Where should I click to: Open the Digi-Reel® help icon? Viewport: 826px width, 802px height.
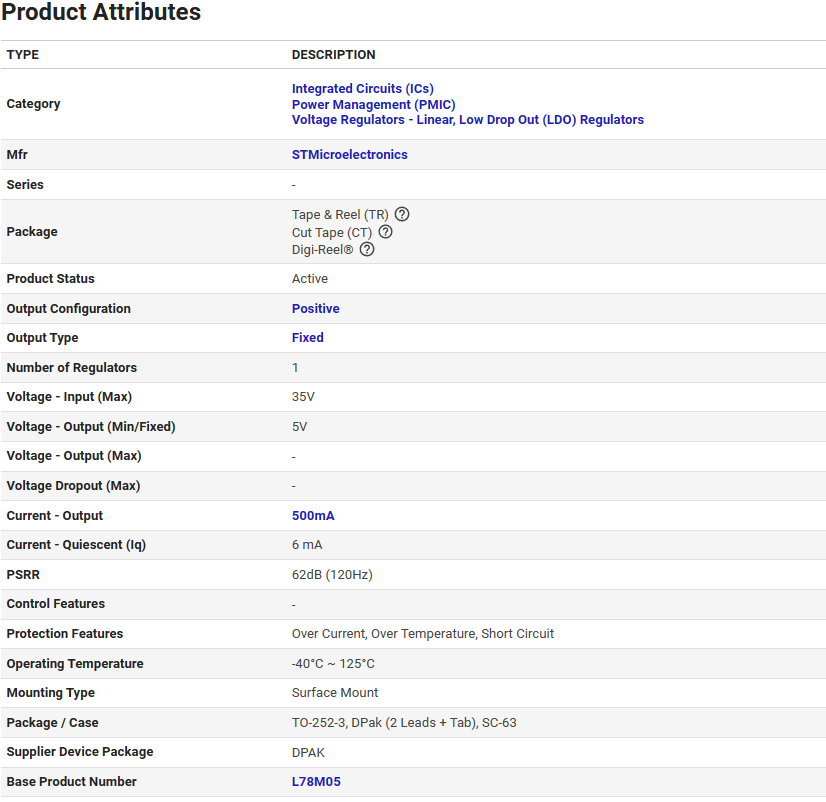[367, 250]
